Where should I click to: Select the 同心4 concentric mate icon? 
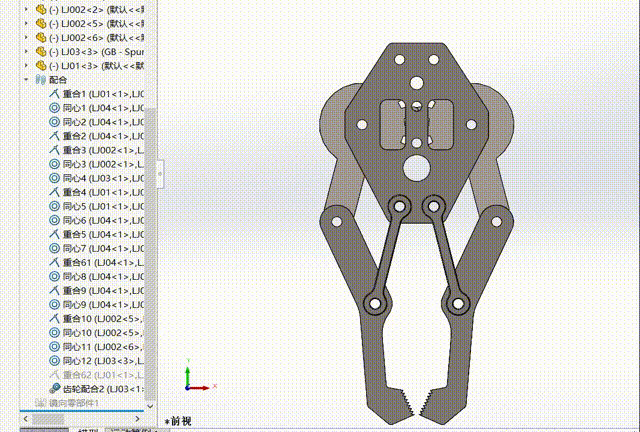tap(54, 178)
